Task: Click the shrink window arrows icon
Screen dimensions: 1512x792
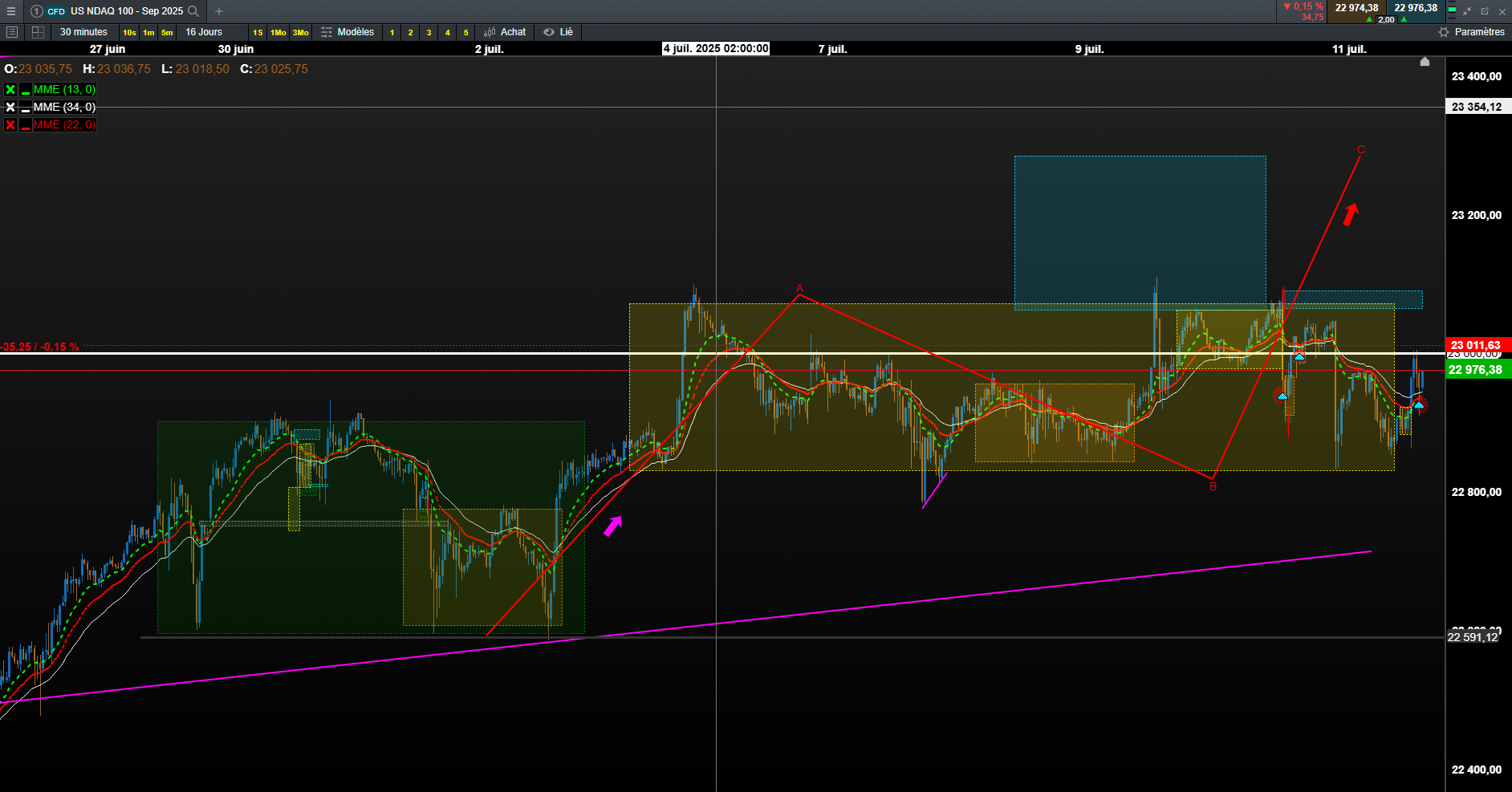Action: (x=1467, y=11)
